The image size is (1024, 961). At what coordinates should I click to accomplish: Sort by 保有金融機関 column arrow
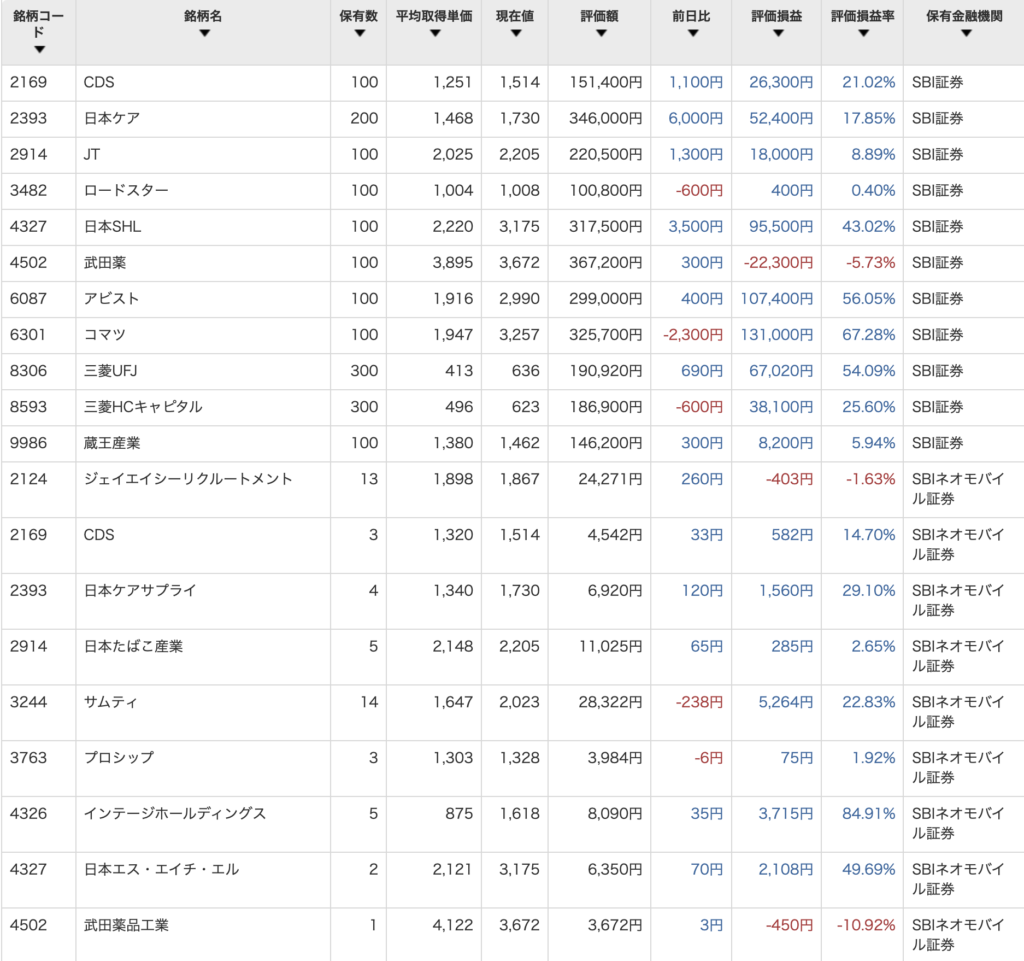click(x=966, y=33)
